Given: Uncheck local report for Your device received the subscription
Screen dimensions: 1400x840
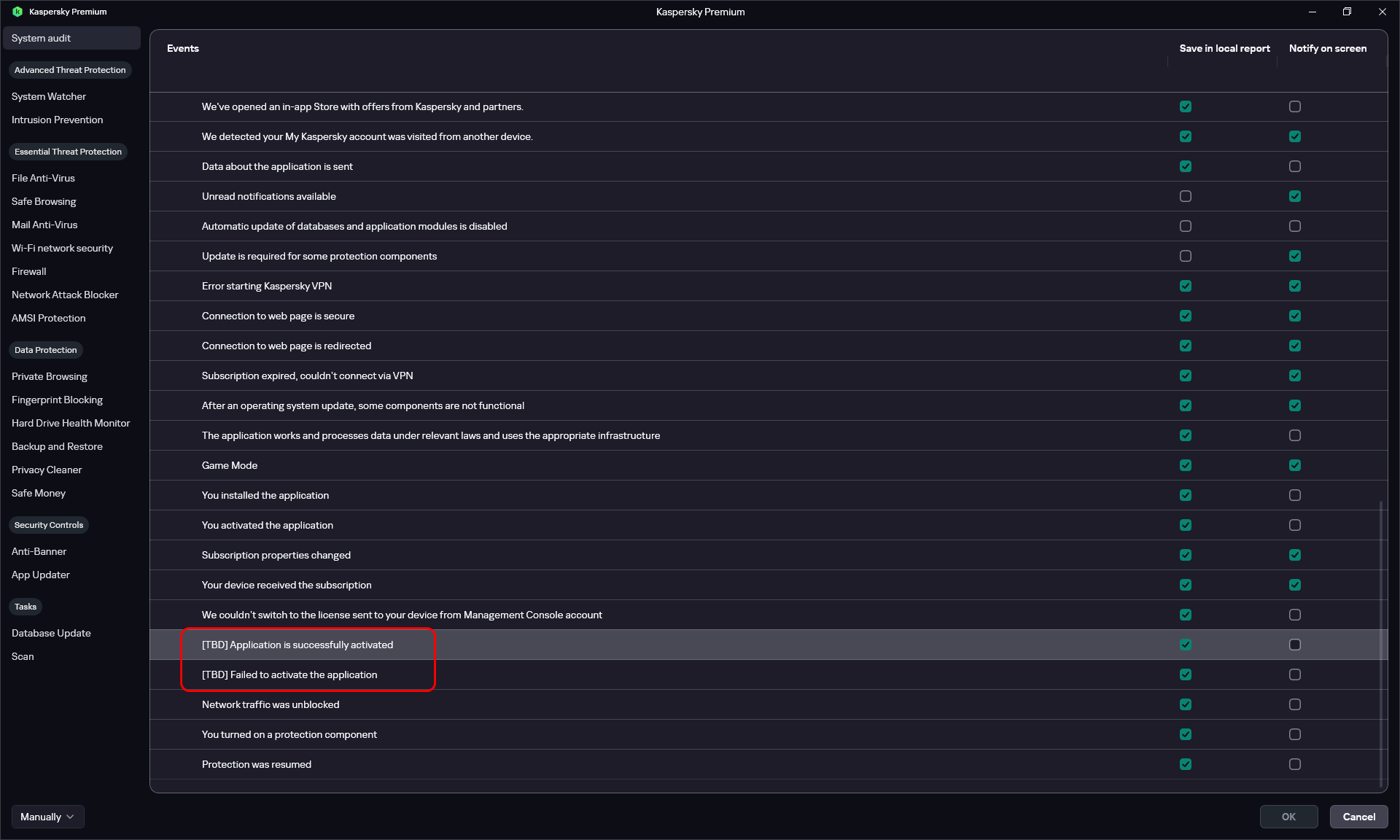Looking at the screenshot, I should [1186, 585].
